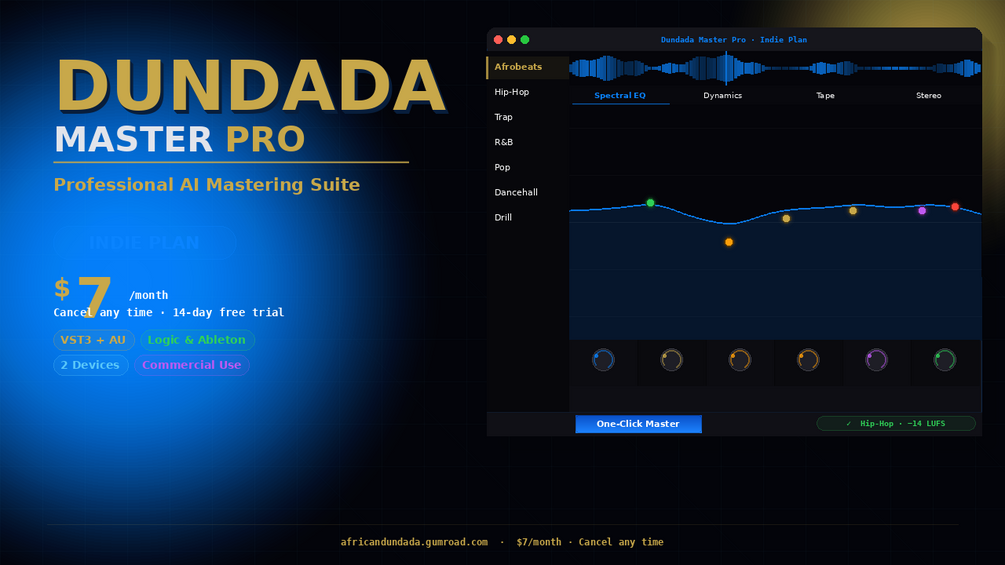
Task: Click the 'Cancel any time · 14-day free trial' text
Action: pyautogui.click(x=169, y=313)
